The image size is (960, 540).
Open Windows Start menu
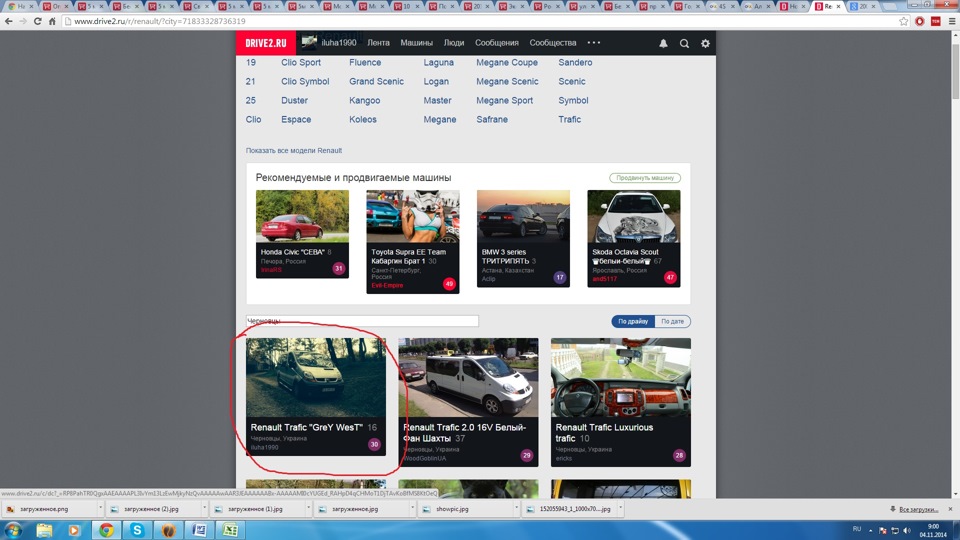point(13,530)
